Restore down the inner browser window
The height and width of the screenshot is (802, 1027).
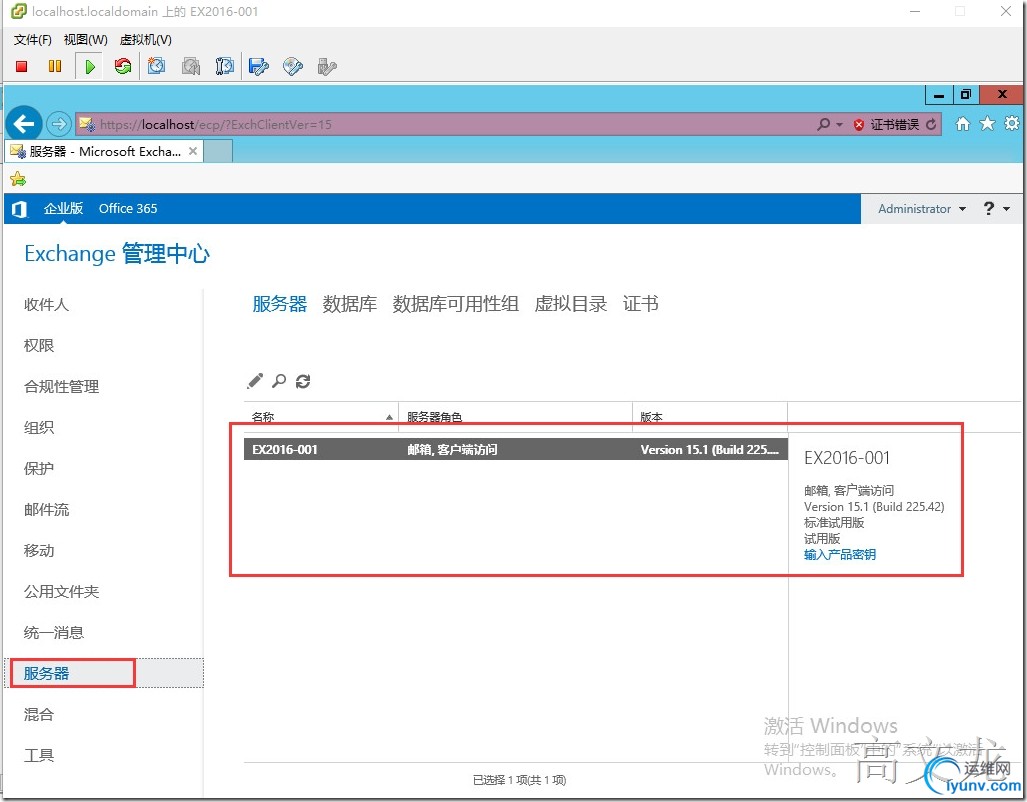click(x=965, y=95)
